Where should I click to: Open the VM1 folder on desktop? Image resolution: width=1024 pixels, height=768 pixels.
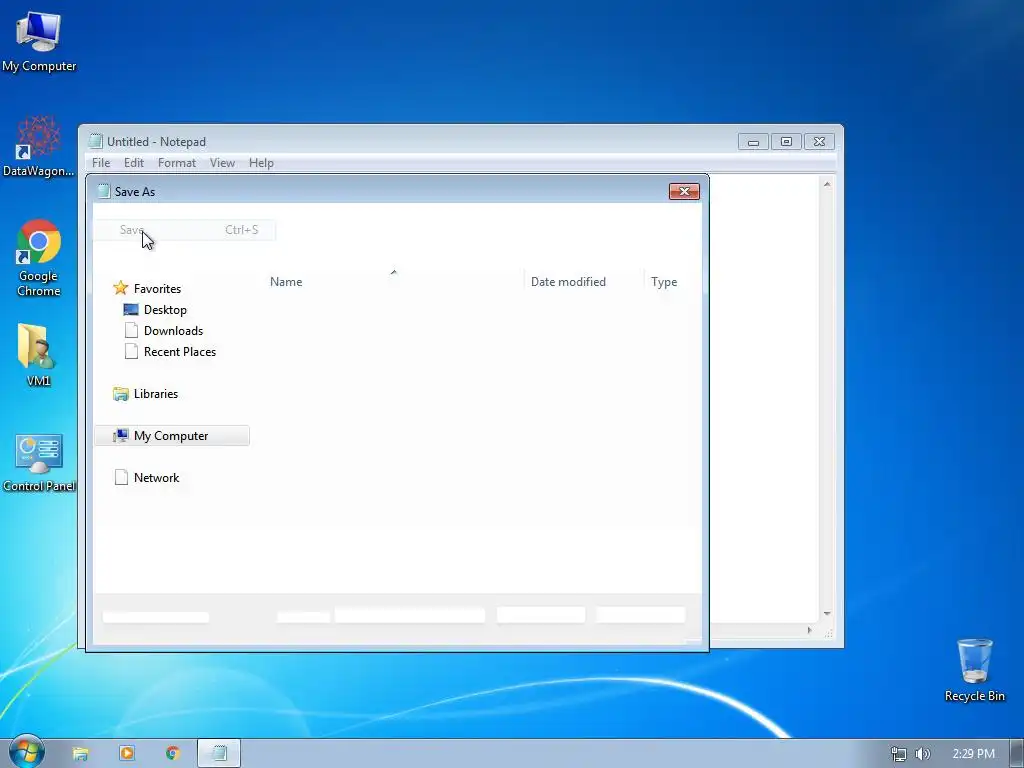click(x=38, y=355)
